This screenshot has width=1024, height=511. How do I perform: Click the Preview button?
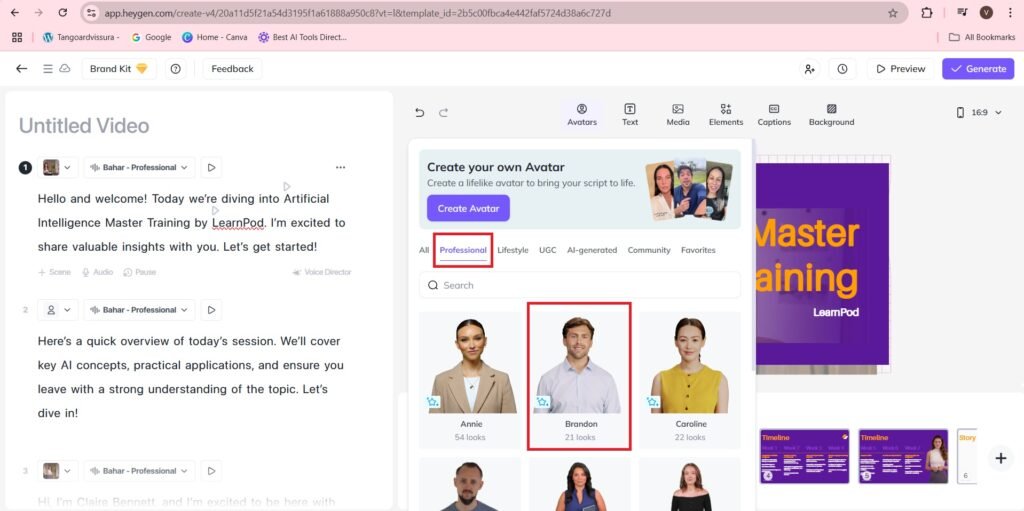901,69
